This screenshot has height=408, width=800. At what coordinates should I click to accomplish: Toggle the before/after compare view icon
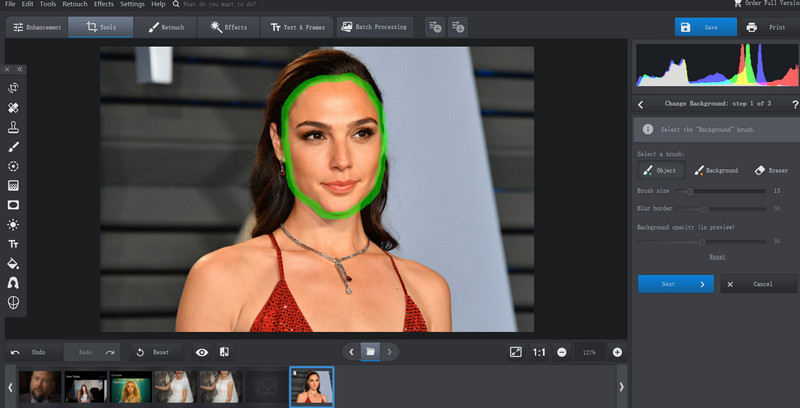(224, 352)
